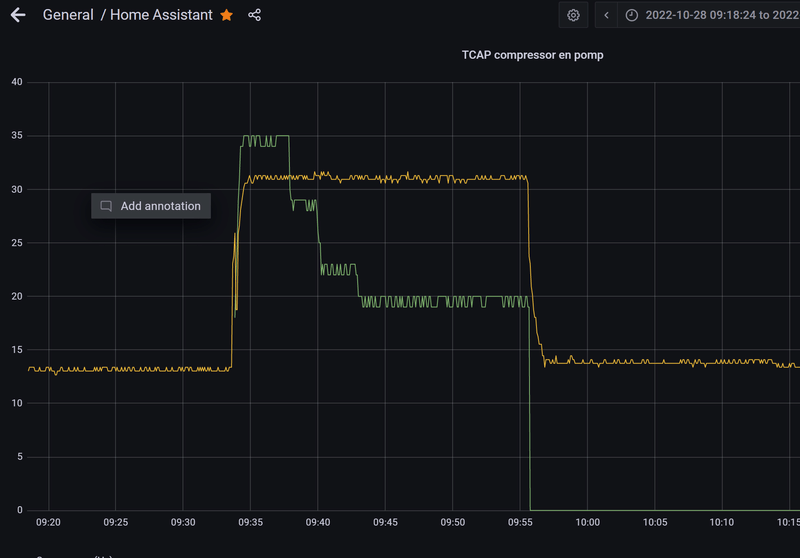Go back using the left arrow icon
The height and width of the screenshot is (558, 800).
pyautogui.click(x=18, y=15)
